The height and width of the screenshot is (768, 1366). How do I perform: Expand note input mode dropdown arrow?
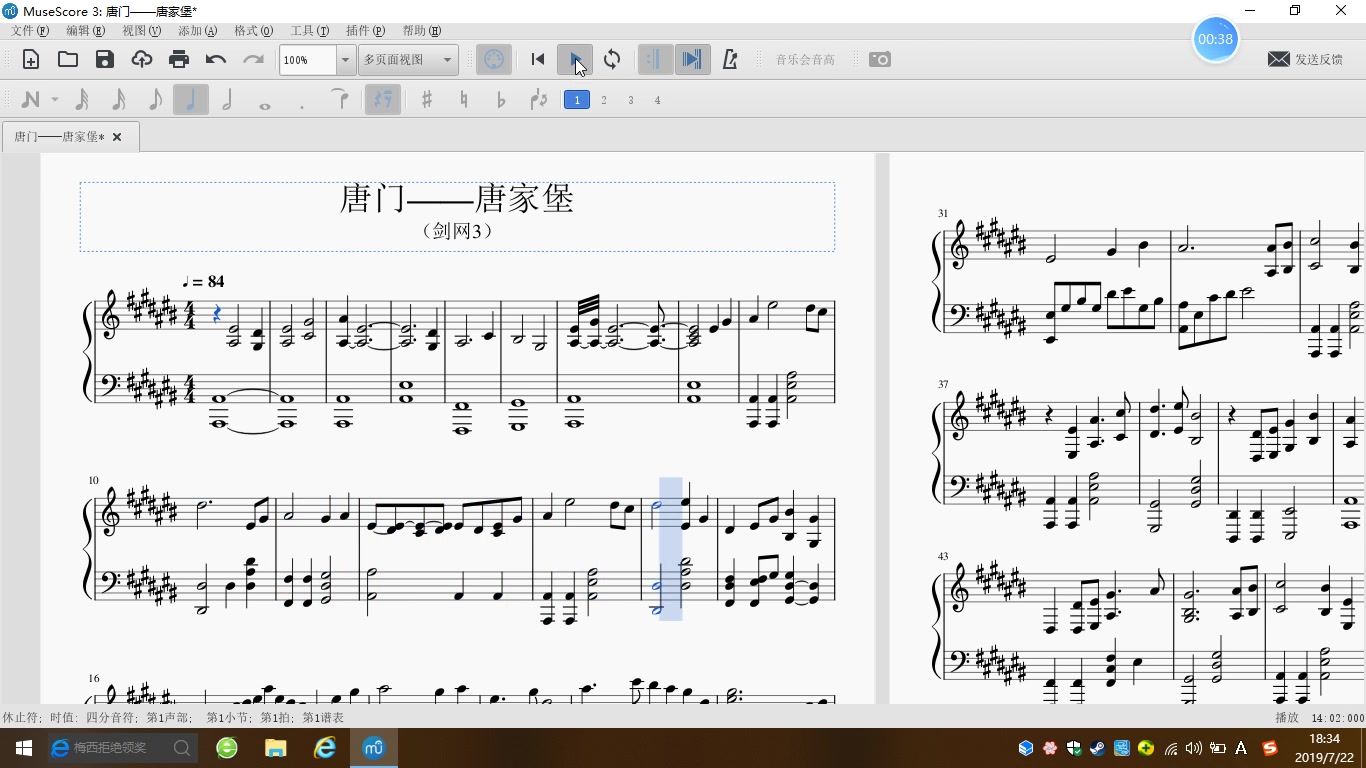55,100
